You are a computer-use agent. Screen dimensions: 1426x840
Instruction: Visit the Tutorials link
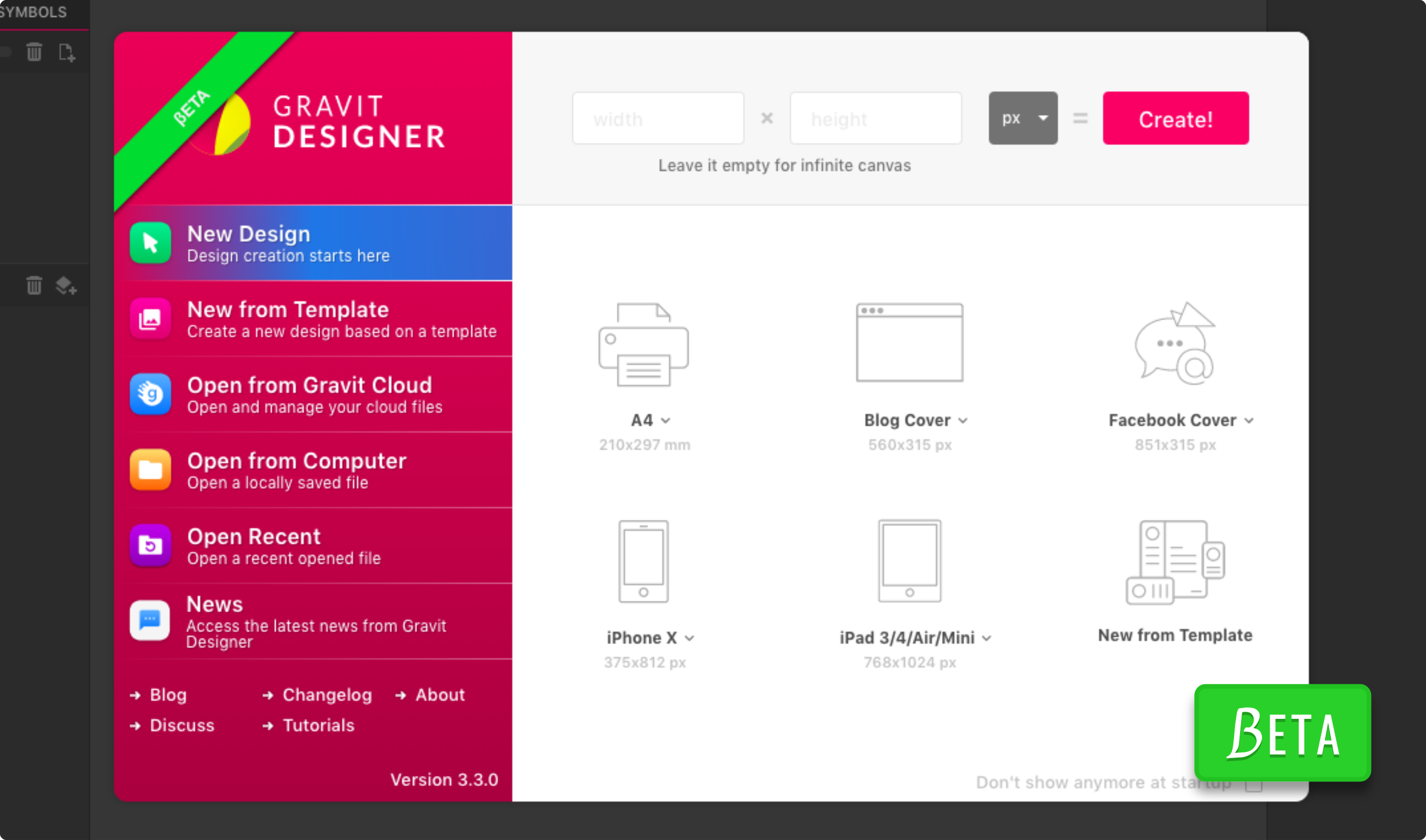point(318,725)
